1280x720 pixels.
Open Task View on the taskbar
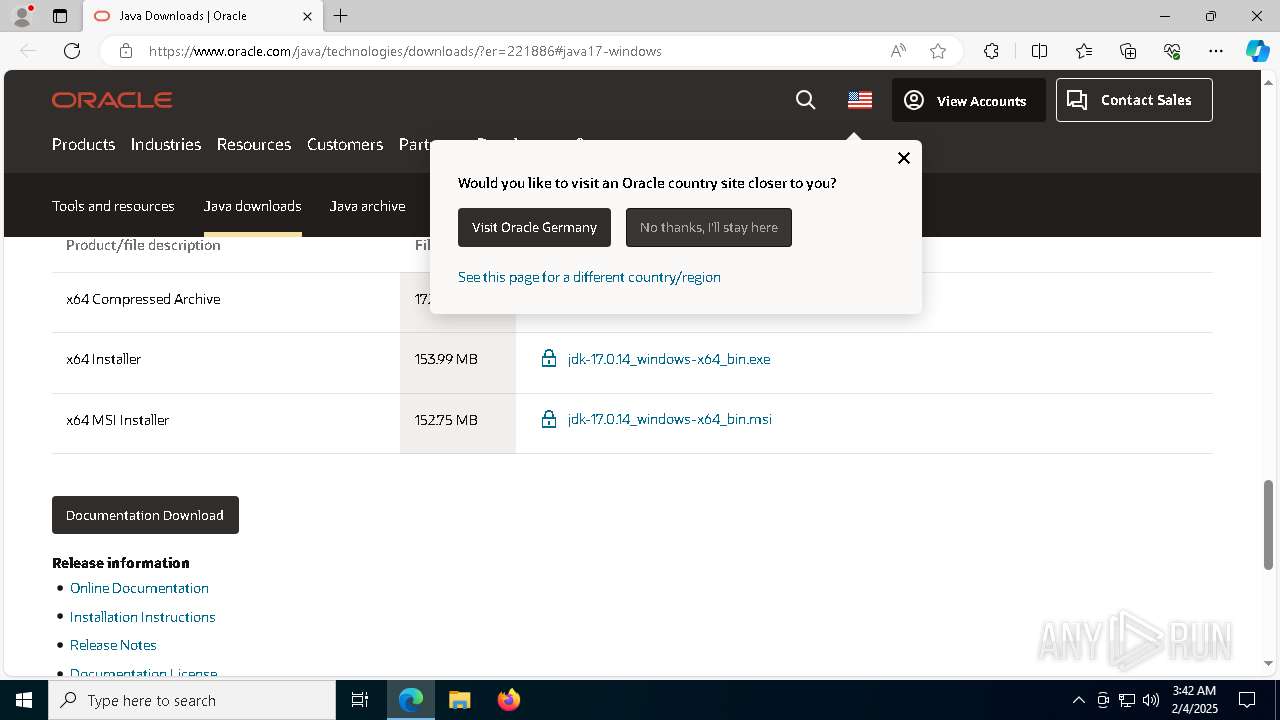click(360, 700)
